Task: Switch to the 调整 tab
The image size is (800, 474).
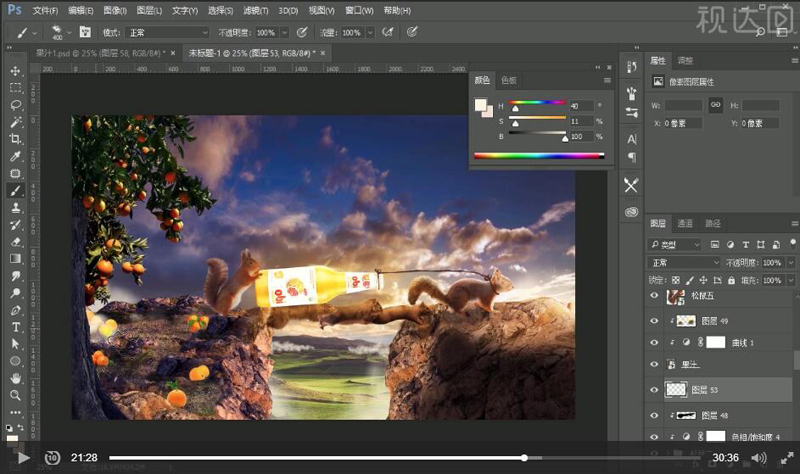Action: [685, 61]
